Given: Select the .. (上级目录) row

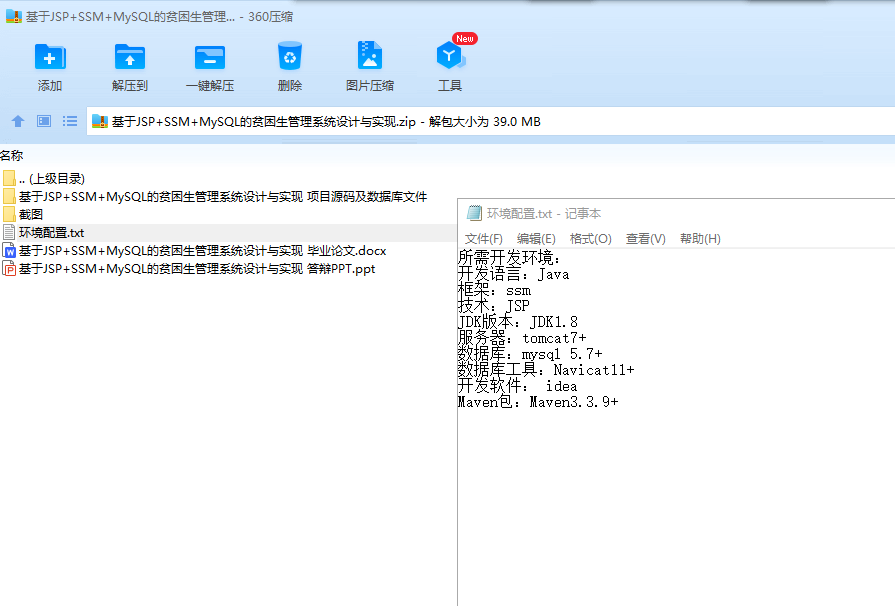Looking at the screenshot, I should (x=228, y=179).
